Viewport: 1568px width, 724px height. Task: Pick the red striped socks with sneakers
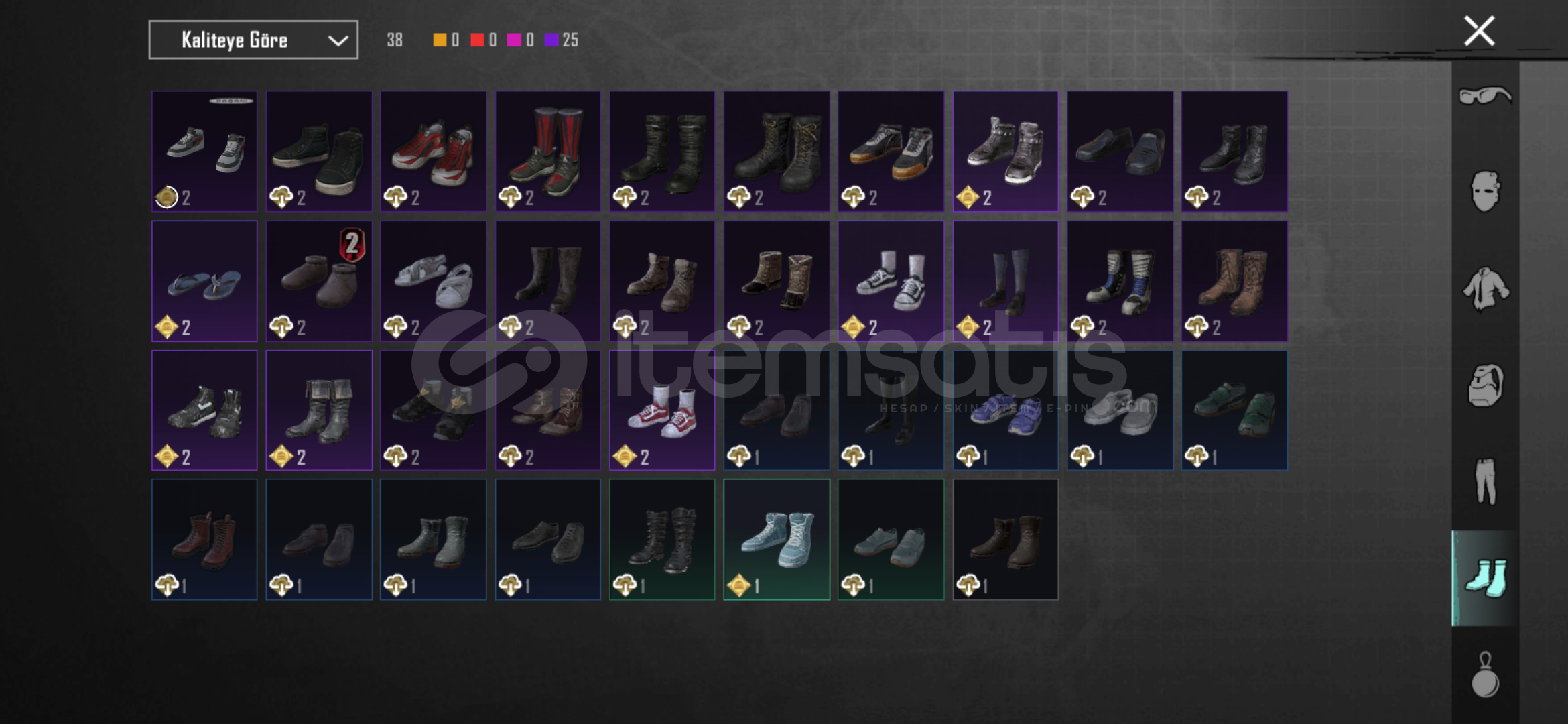pos(548,152)
